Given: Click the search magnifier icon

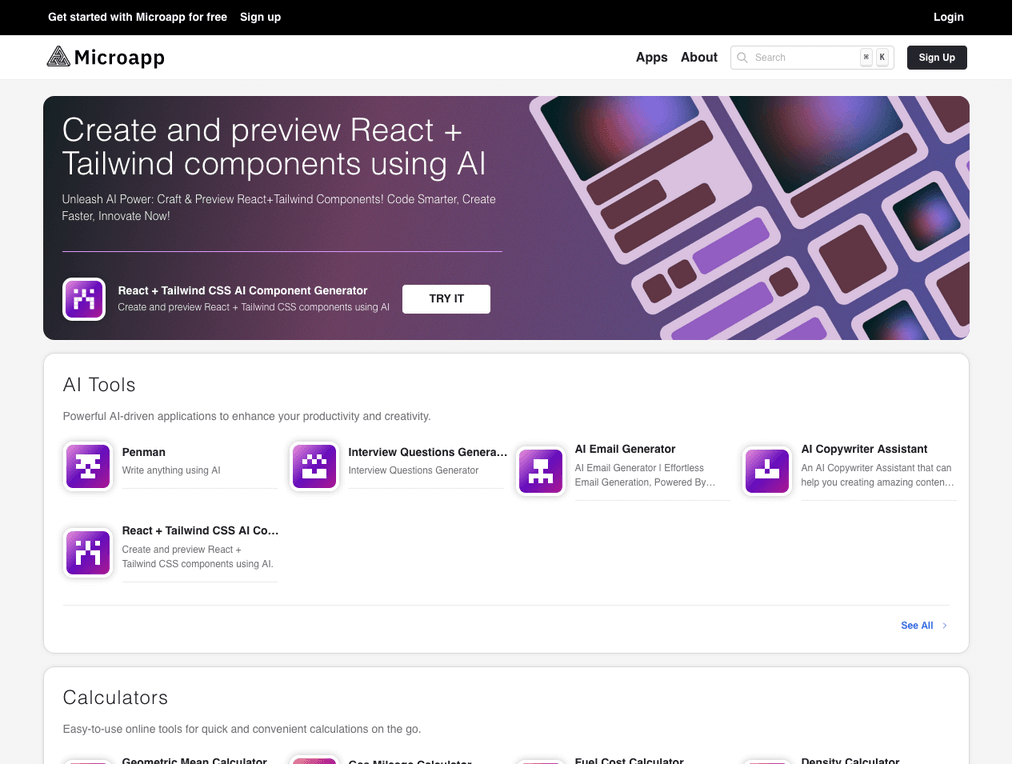Looking at the screenshot, I should 742,57.
